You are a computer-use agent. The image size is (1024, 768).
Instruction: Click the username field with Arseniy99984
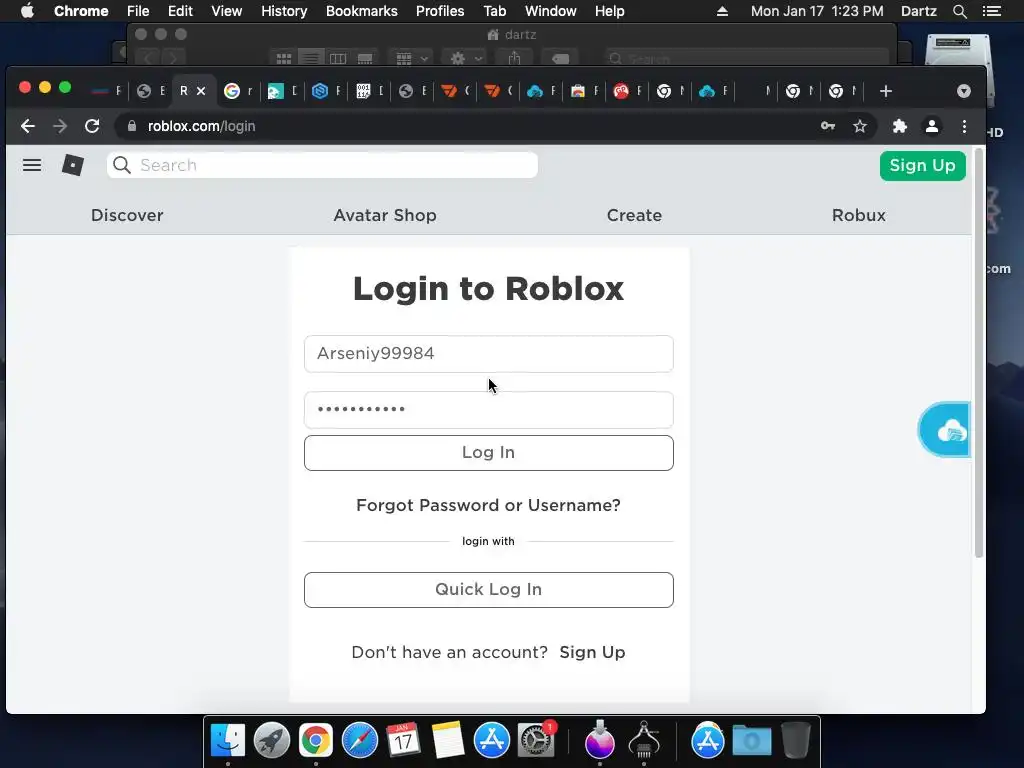488,354
